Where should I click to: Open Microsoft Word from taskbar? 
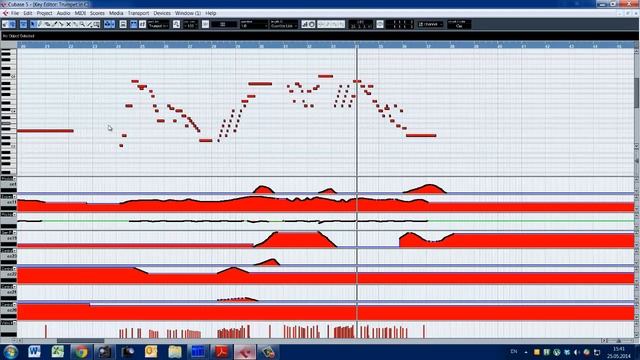pyautogui.click(x=34, y=352)
